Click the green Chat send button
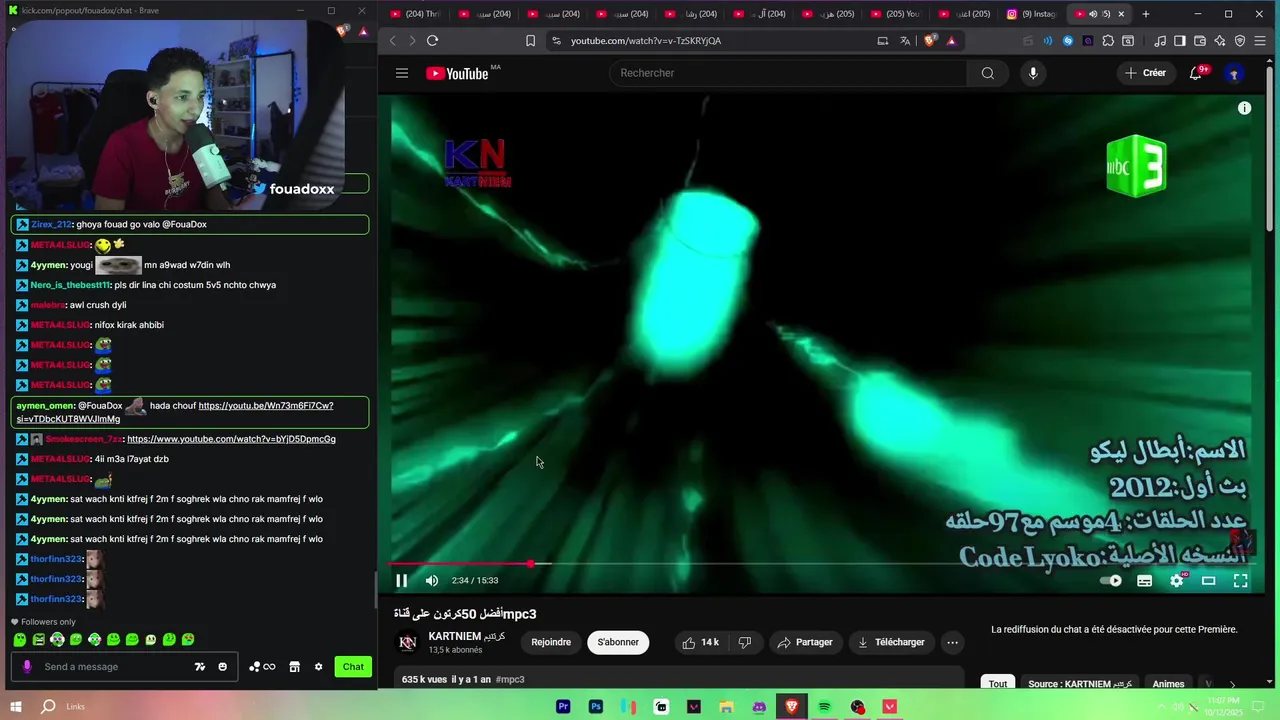Image resolution: width=1280 pixels, height=720 pixels. click(353, 667)
